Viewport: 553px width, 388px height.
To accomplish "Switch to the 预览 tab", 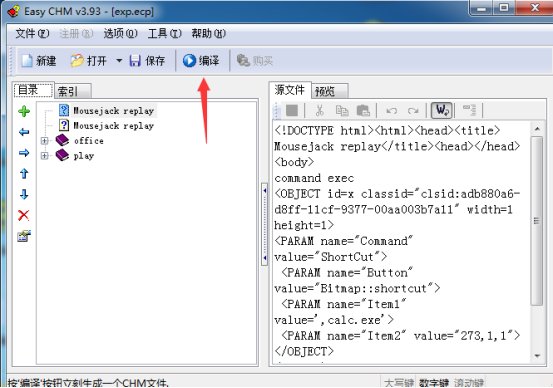I will [x=329, y=91].
